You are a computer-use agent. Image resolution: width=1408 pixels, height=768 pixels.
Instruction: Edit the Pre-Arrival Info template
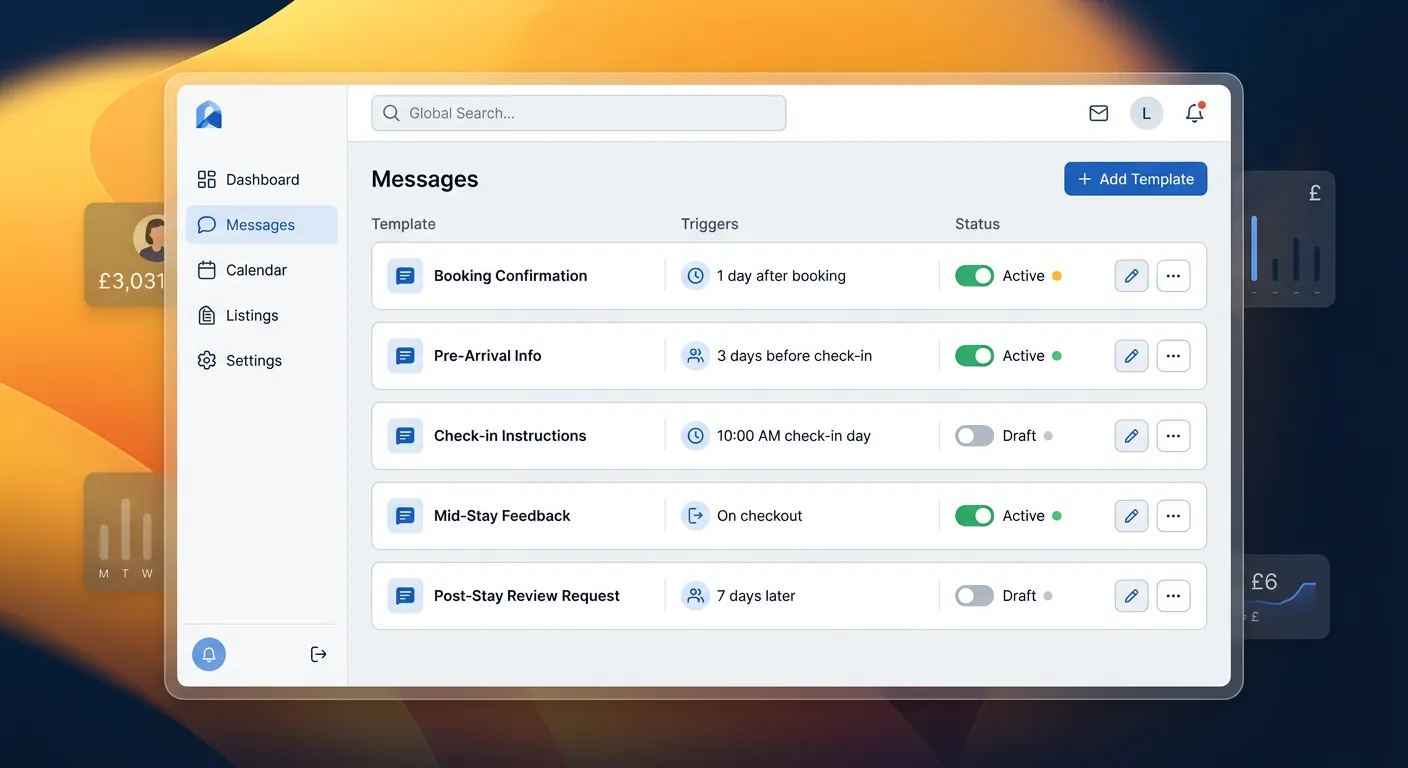[x=1131, y=356]
